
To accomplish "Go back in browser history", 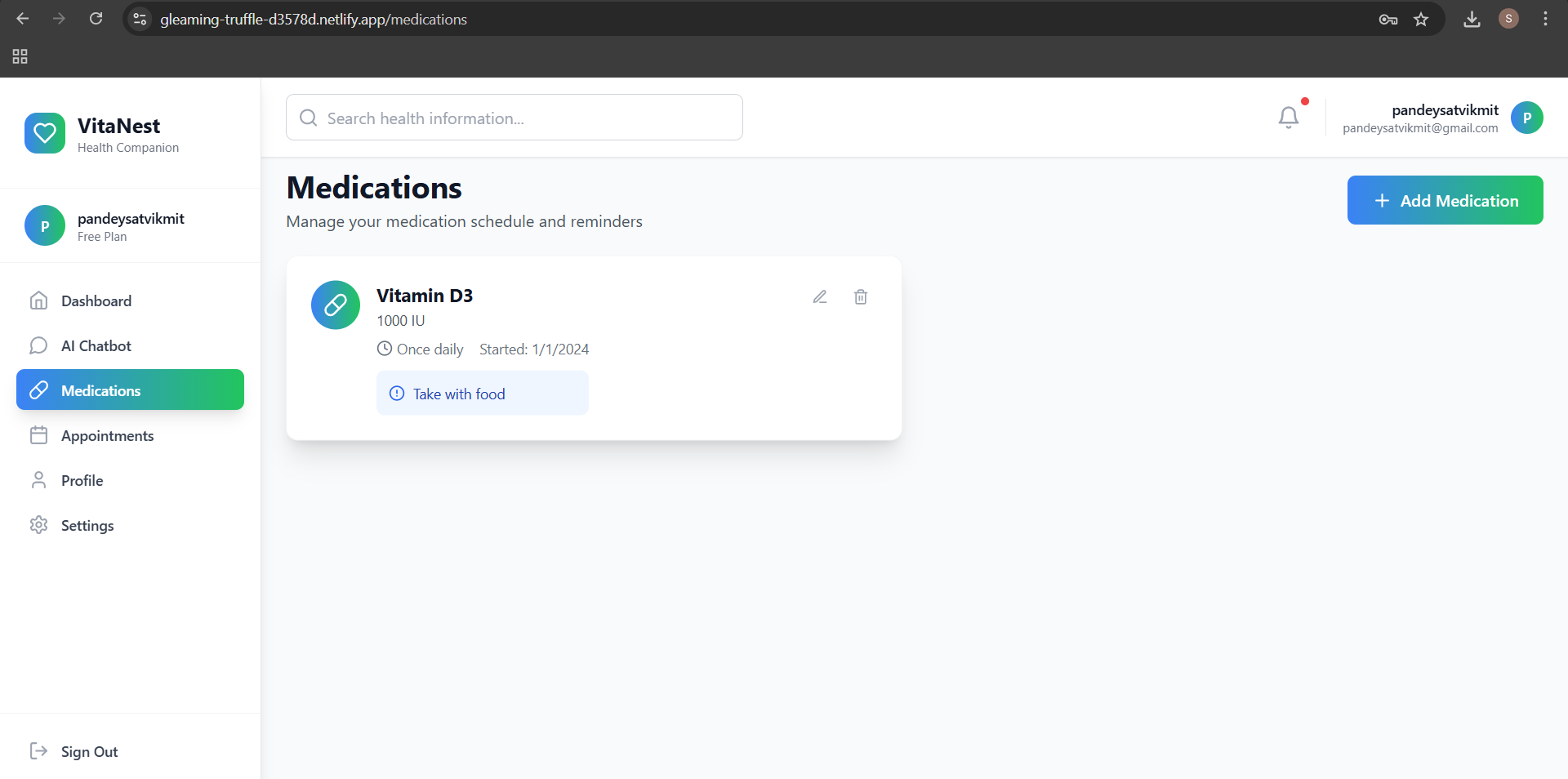I will click(23, 19).
